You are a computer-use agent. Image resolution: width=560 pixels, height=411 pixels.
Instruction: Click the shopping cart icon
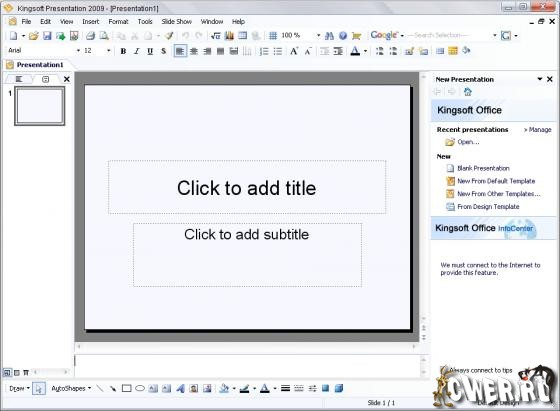[x=356, y=36]
